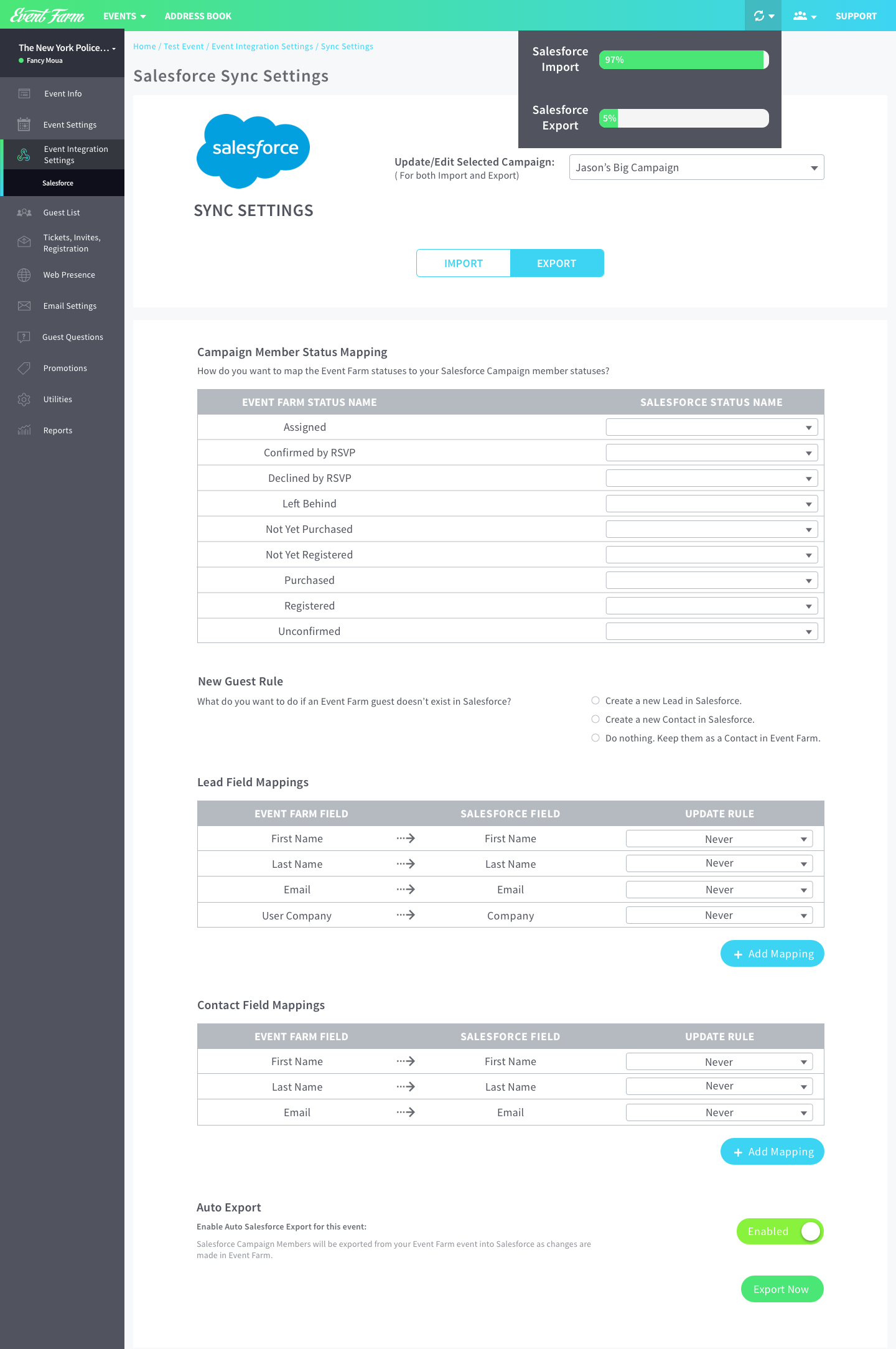Click the Promotions tag icon
This screenshot has height=1349, width=896.
coord(24,368)
